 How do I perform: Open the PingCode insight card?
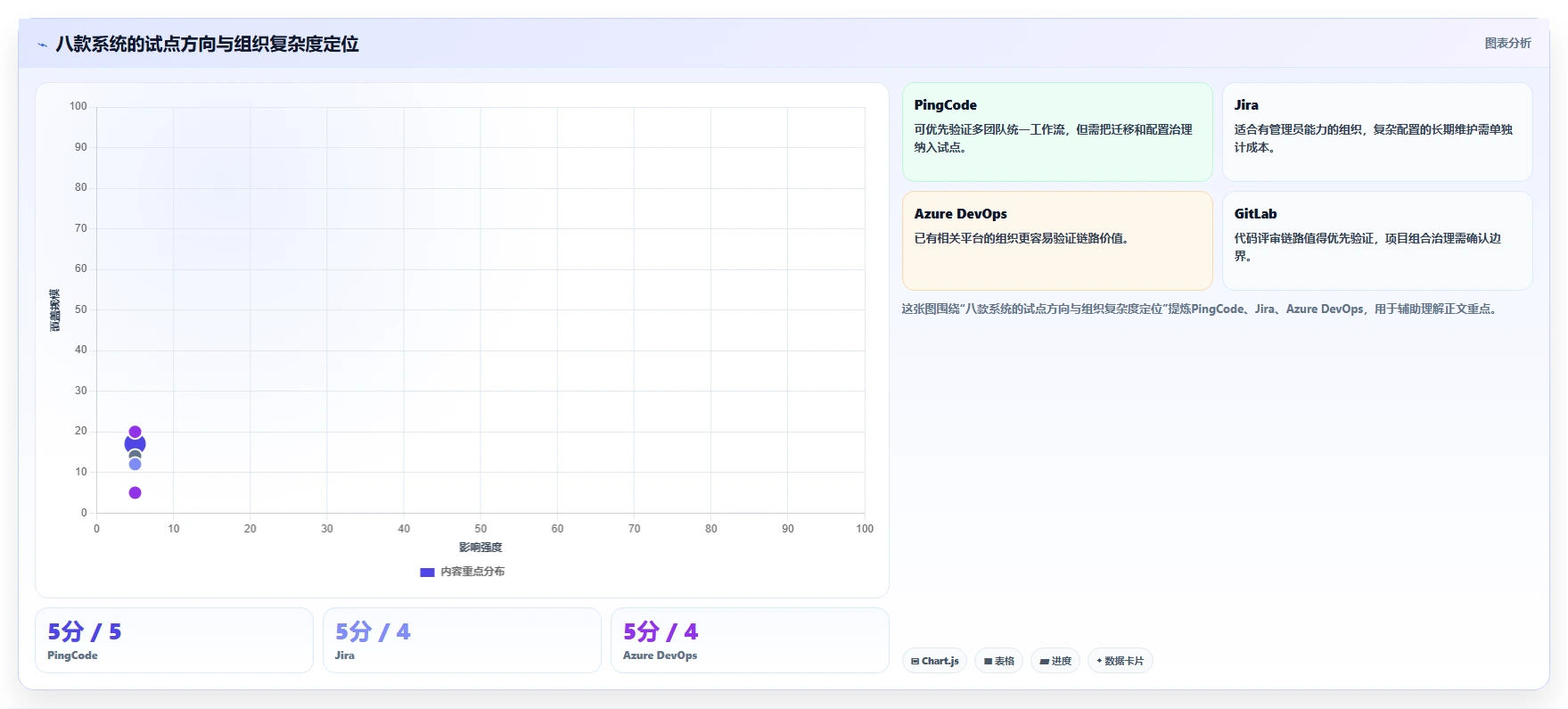(x=1057, y=132)
